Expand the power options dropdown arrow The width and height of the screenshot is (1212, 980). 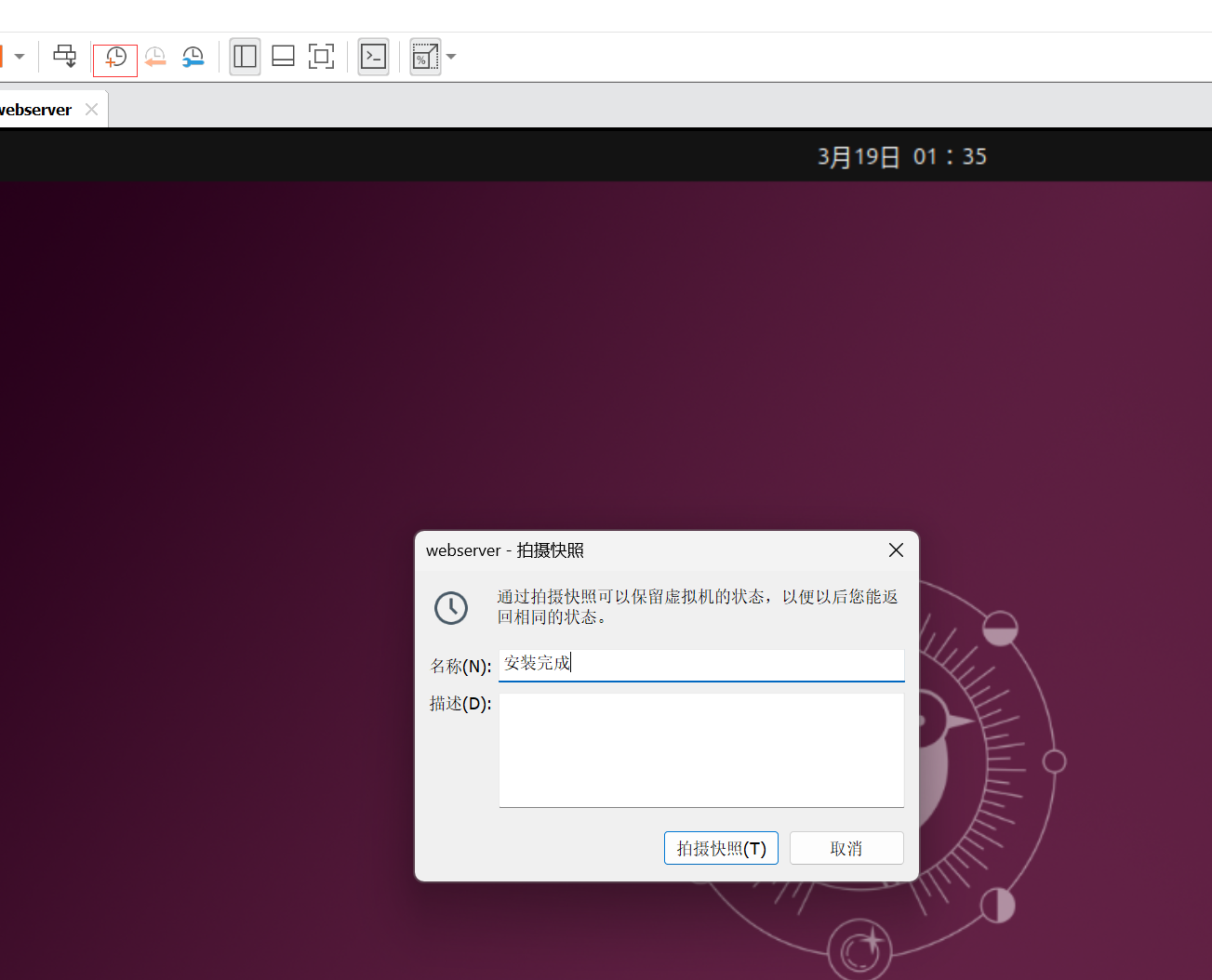19,57
